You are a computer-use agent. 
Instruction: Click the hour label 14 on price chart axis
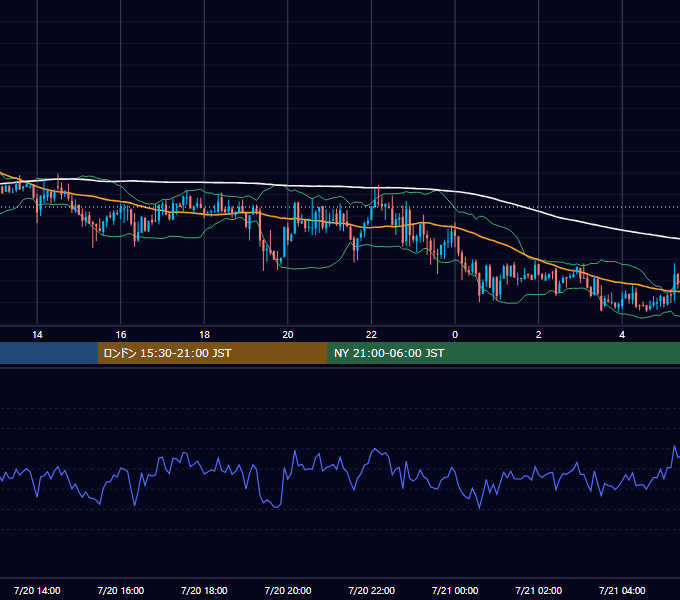coord(37,335)
